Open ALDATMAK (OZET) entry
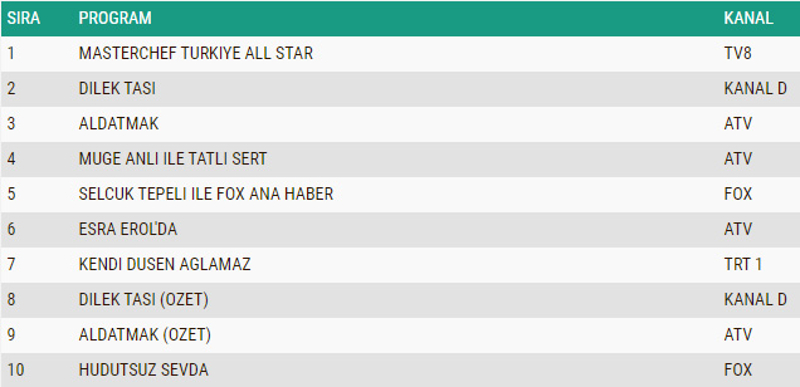 pyautogui.click(x=144, y=335)
